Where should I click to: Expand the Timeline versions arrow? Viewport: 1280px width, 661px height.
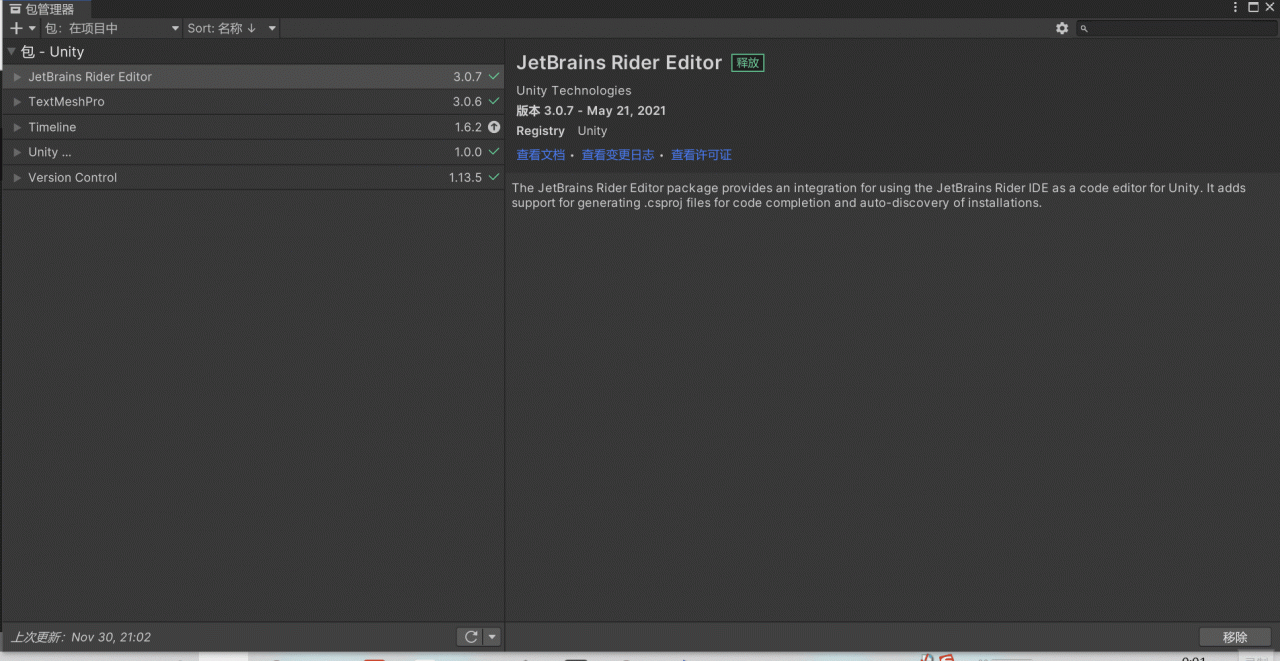coord(17,127)
